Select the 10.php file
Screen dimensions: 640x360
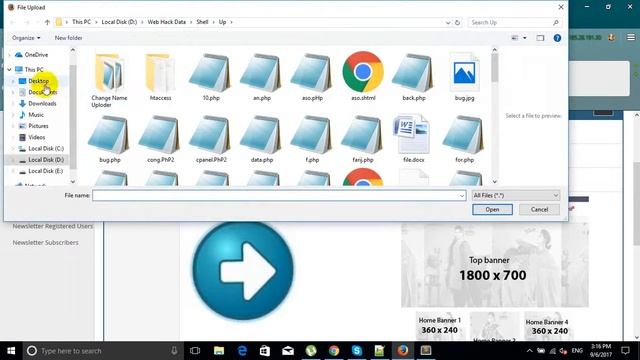[211, 77]
